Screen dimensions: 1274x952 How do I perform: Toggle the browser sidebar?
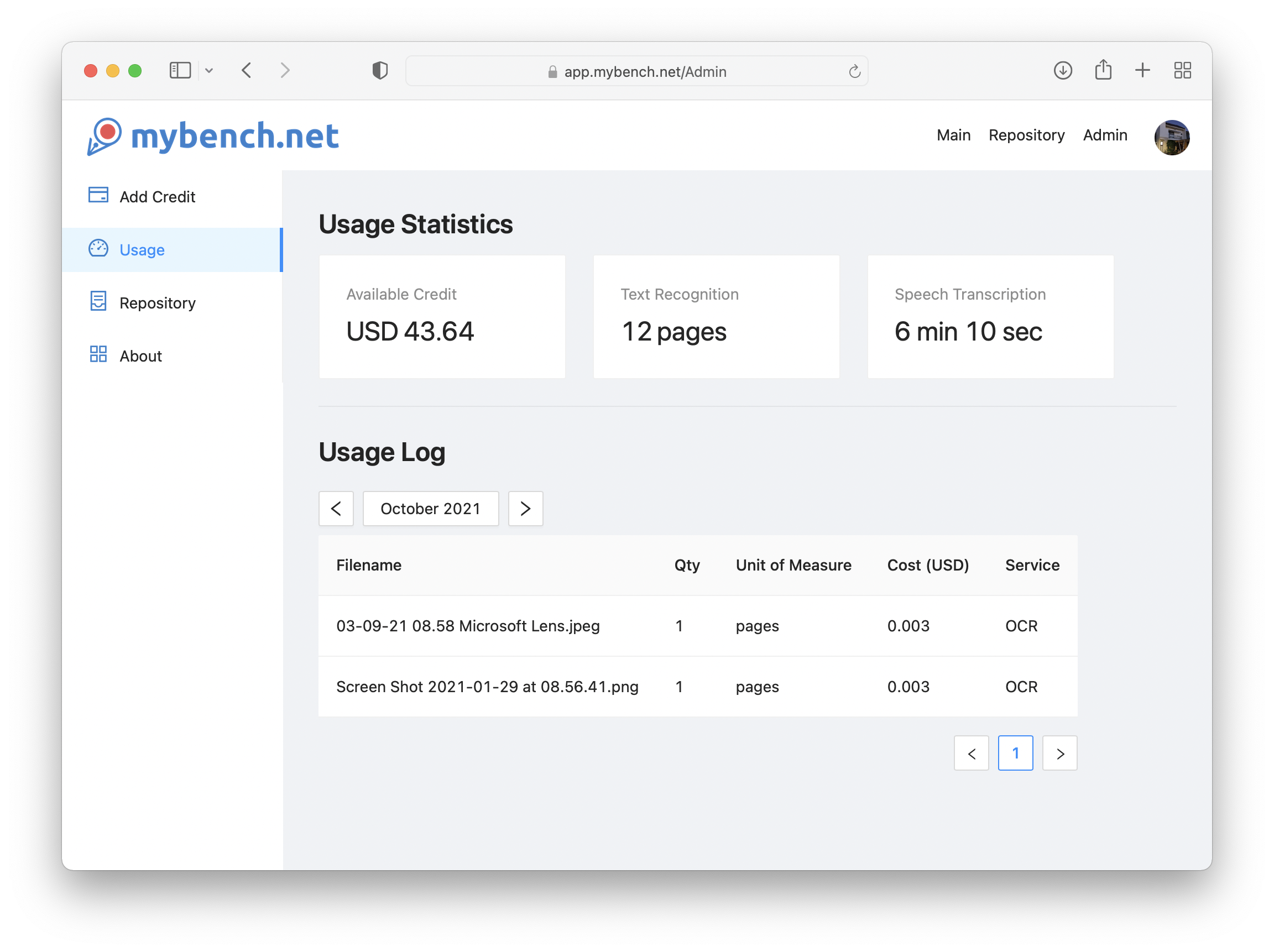click(180, 70)
